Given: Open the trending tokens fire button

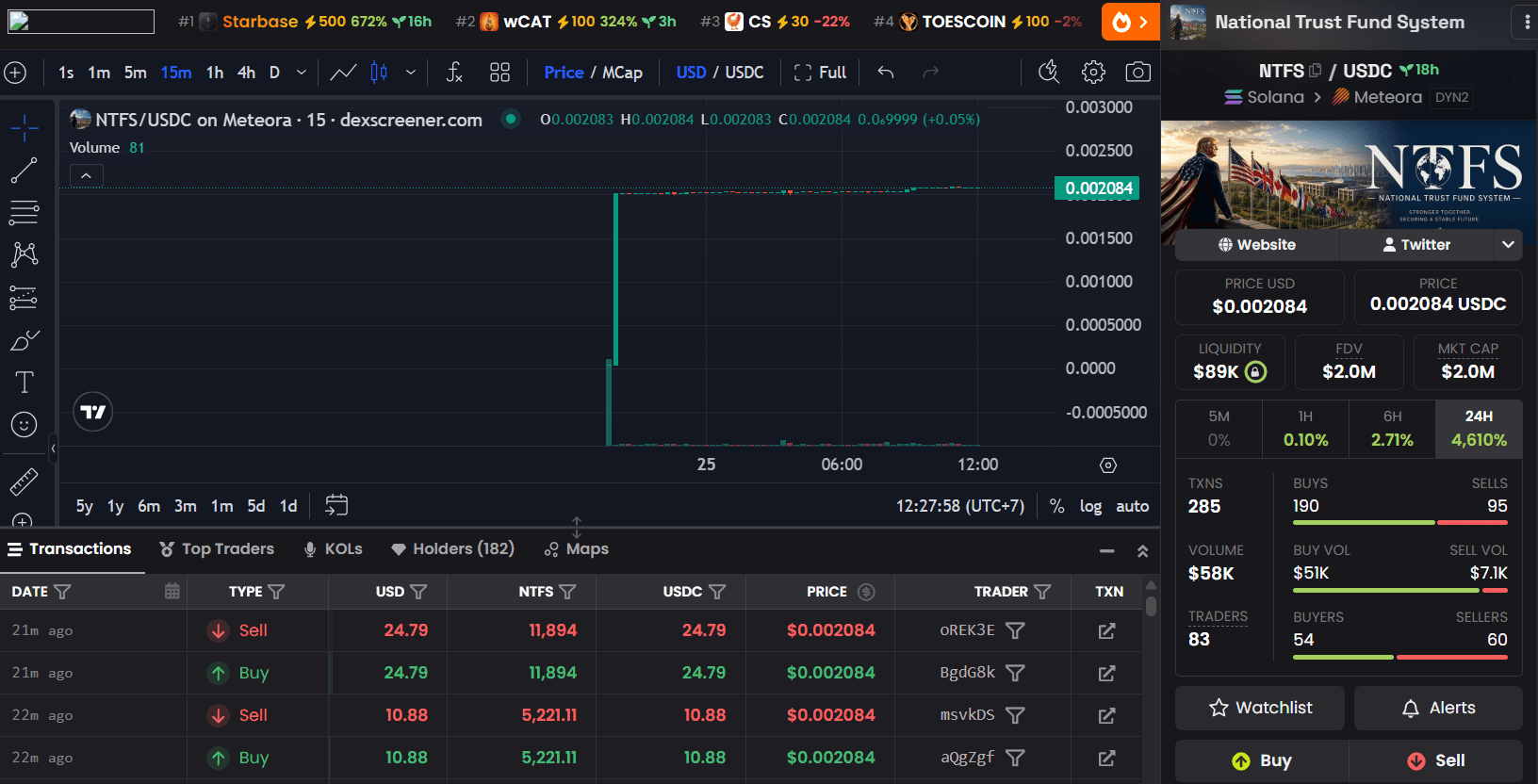Looking at the screenshot, I should pyautogui.click(x=1131, y=22).
